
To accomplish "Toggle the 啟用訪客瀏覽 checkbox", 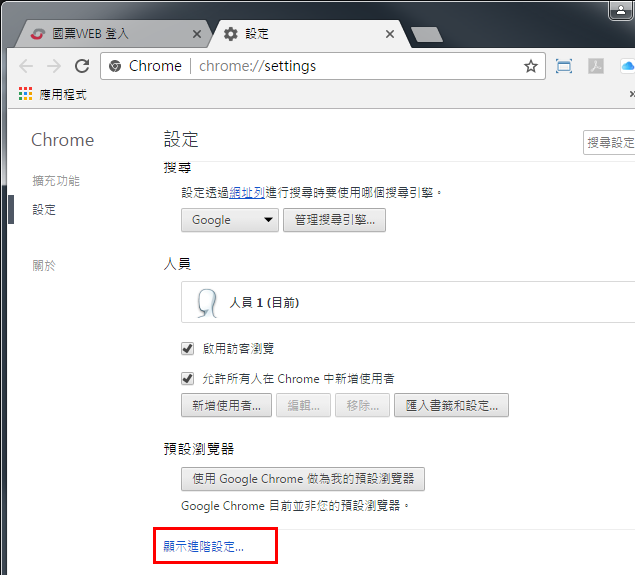I will 187,348.
